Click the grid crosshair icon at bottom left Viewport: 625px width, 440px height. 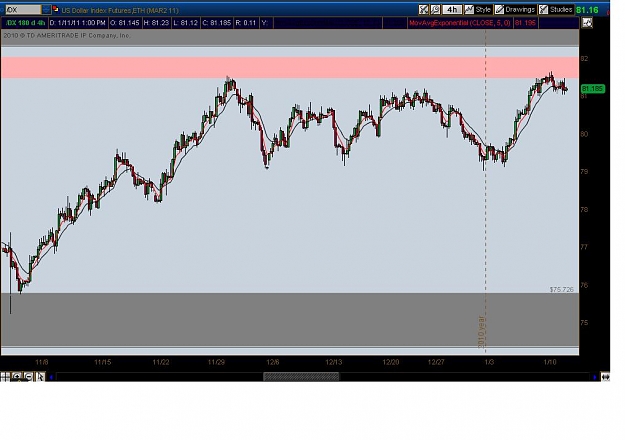pyautogui.click(x=5, y=377)
